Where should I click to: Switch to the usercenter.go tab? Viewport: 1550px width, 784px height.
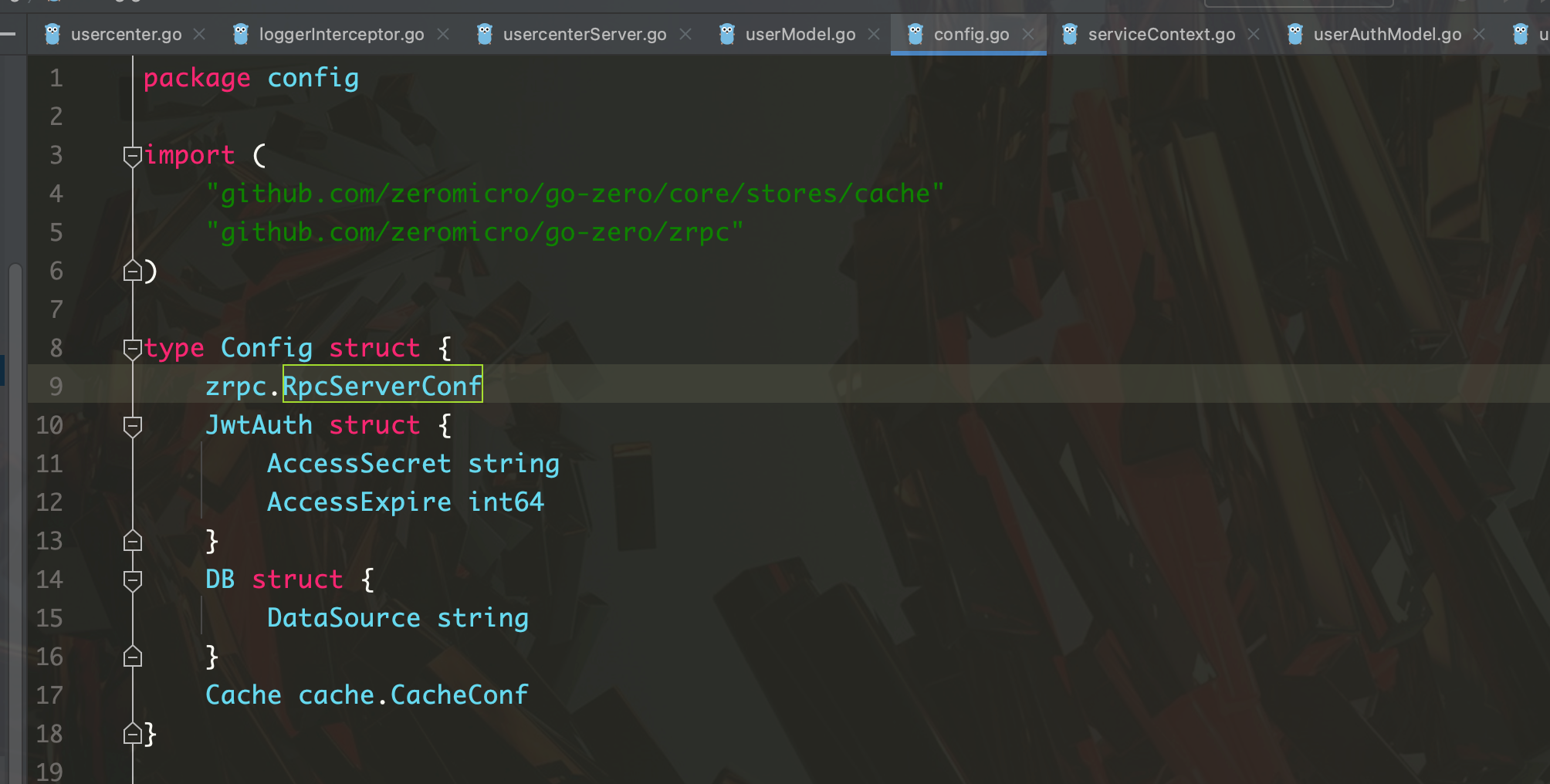[x=126, y=34]
